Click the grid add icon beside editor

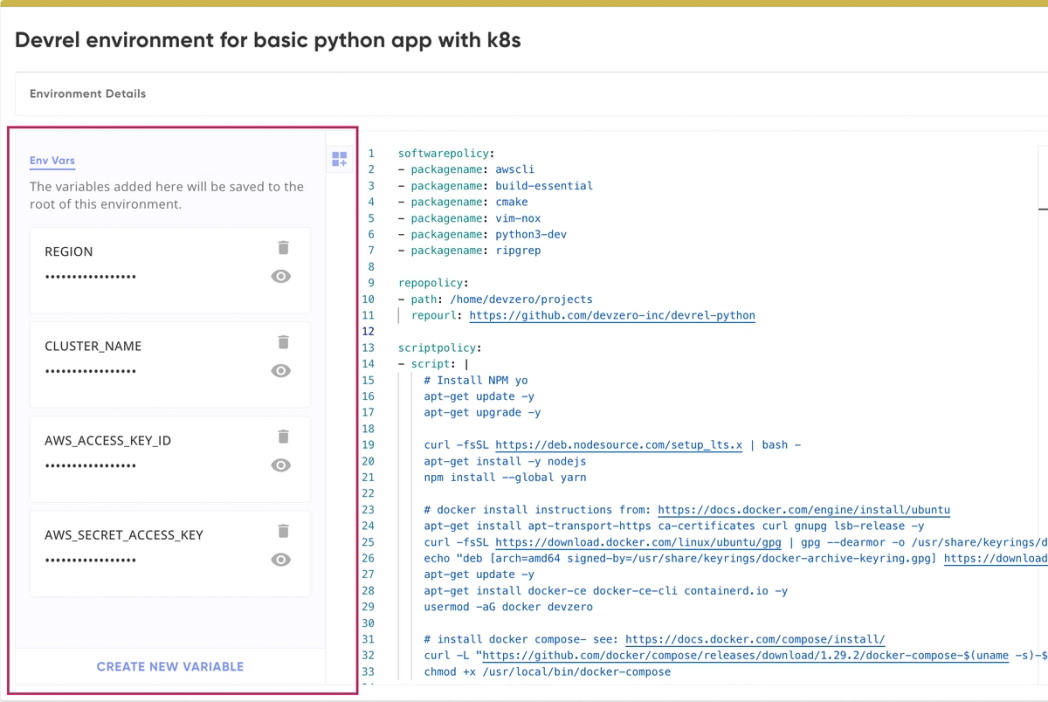340,159
